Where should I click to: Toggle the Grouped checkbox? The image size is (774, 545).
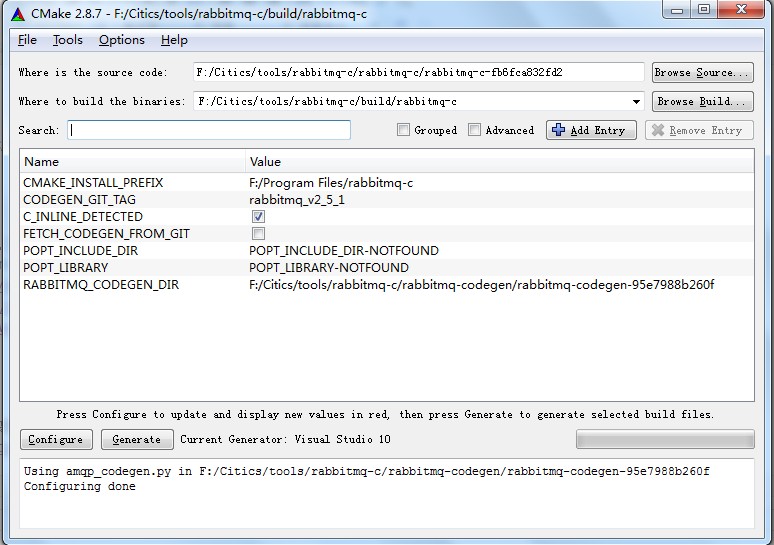coord(403,130)
